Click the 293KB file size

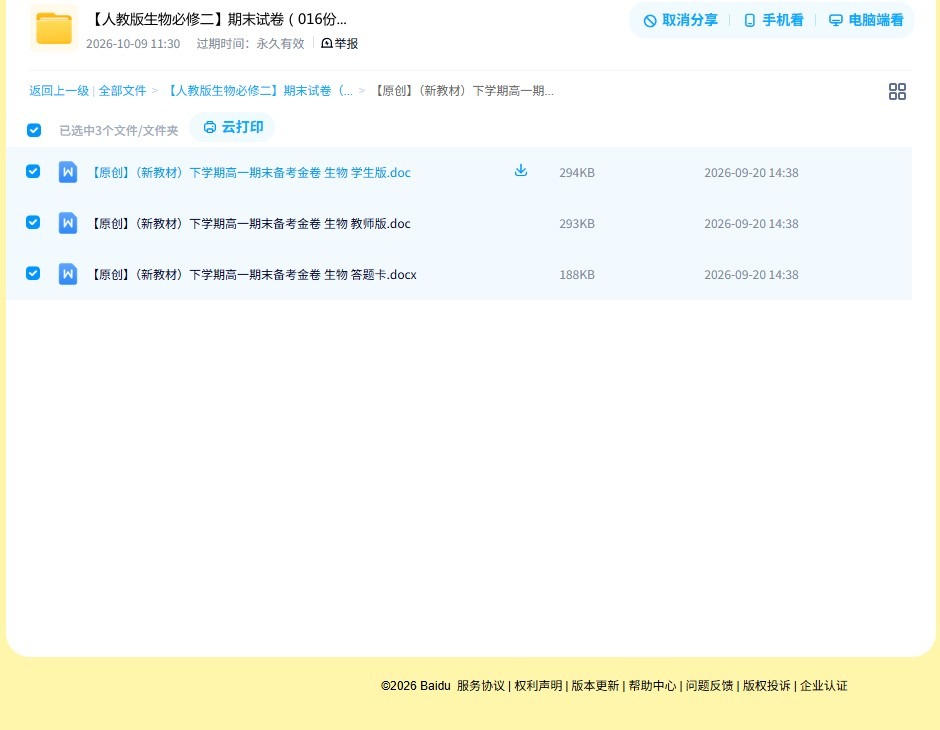coord(577,224)
